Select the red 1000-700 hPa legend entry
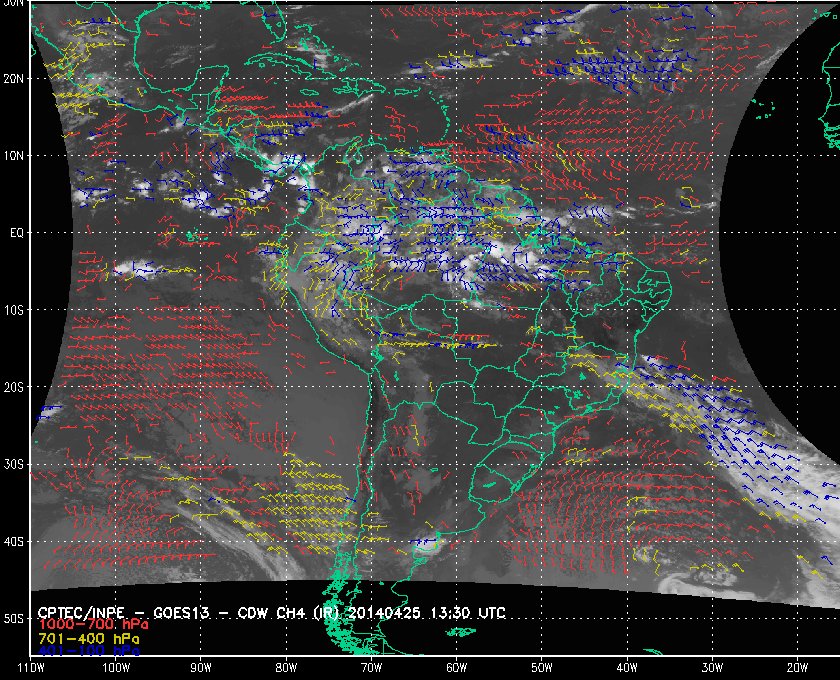The width and height of the screenshot is (840, 680). click(93, 625)
